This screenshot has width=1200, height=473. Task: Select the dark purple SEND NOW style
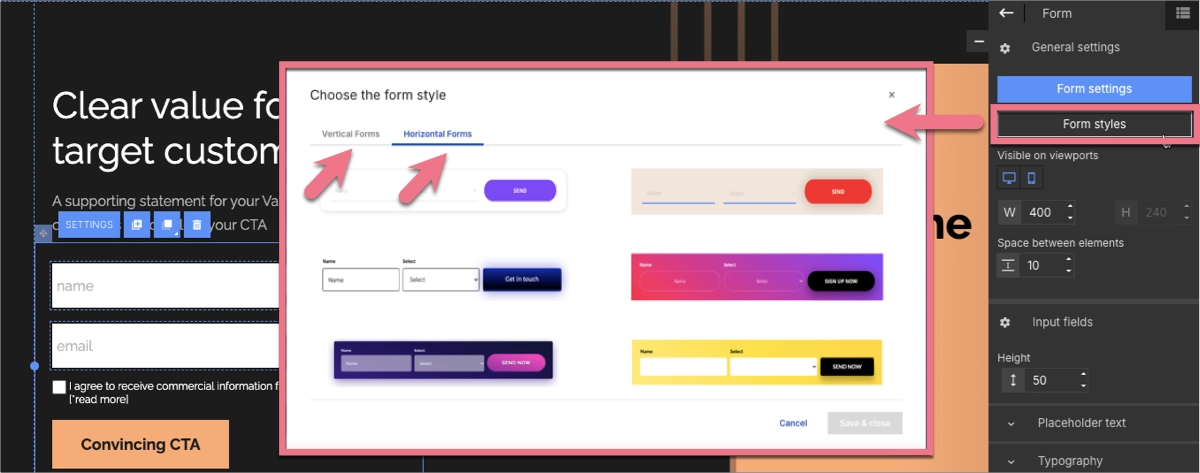tap(443, 360)
